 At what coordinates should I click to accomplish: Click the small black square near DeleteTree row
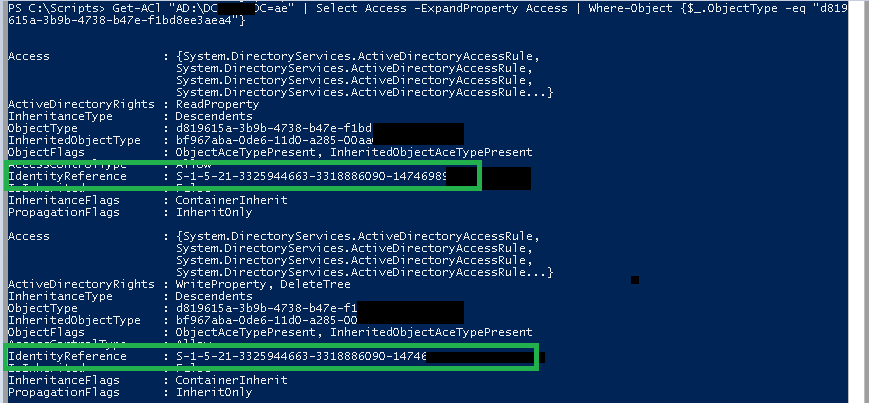(635, 280)
